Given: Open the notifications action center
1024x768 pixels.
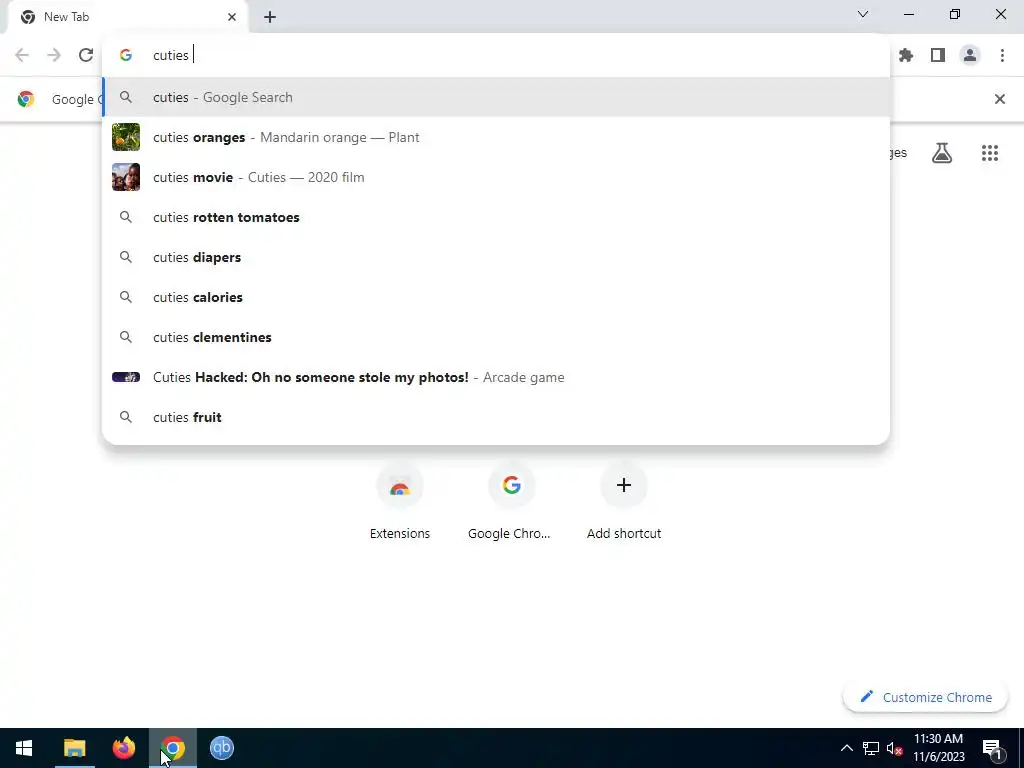Looking at the screenshot, I should [992, 748].
